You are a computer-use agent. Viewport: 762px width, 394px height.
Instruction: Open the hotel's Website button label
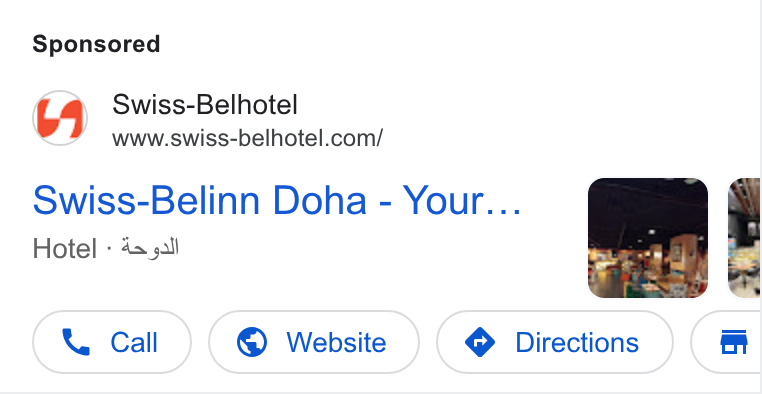tap(336, 343)
